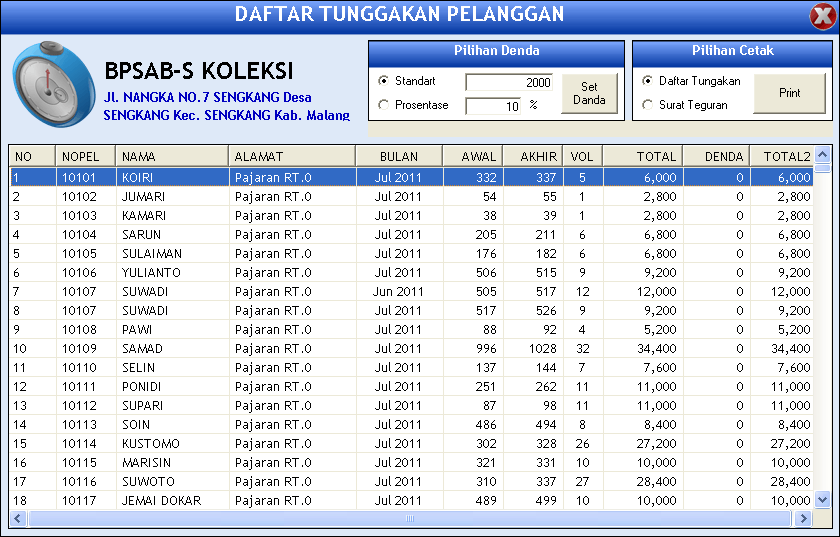Click the Print button
This screenshot has width=840, height=537.
789,93
